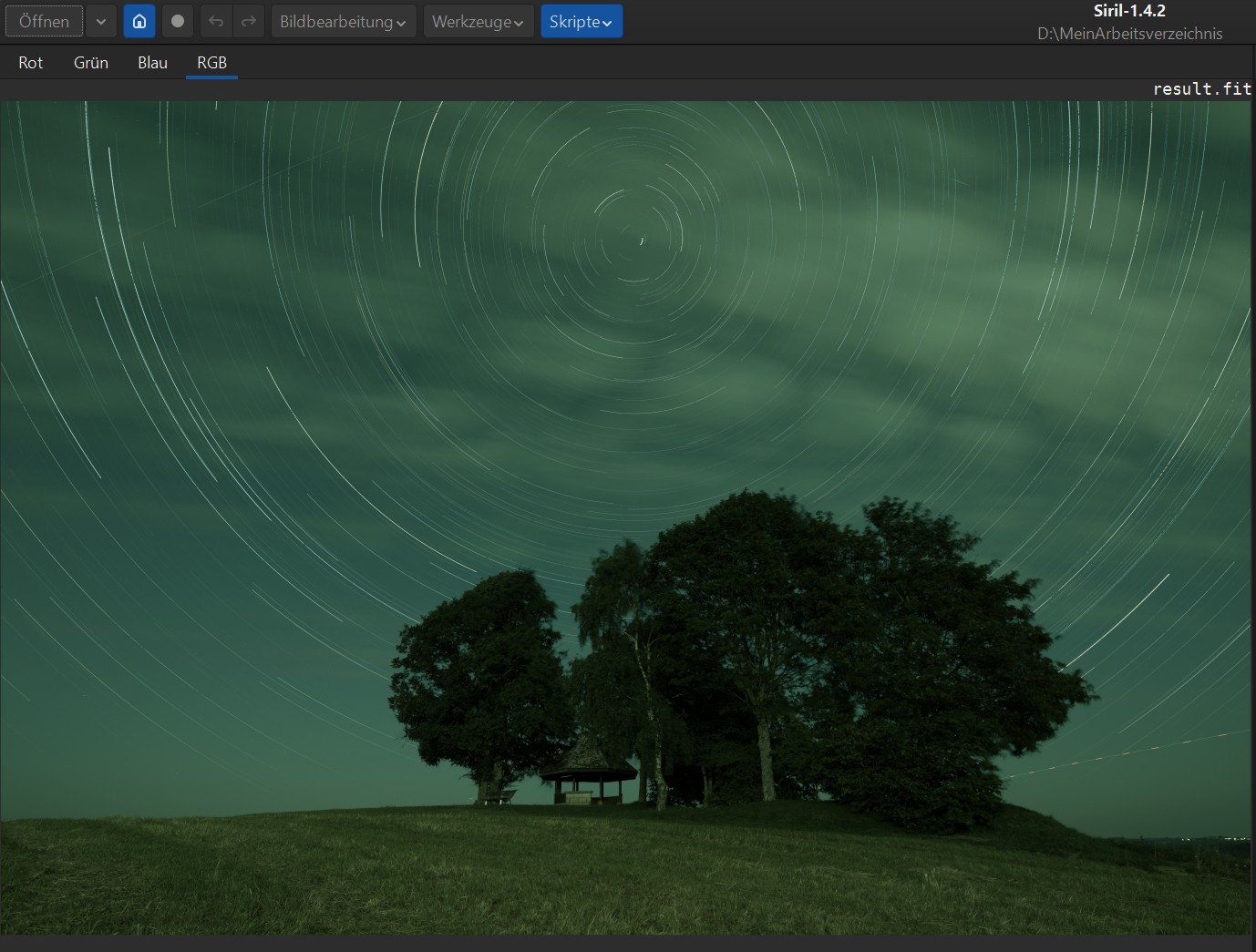The image size is (1256, 952).
Task: Expand the Skripte menu
Action: click(x=581, y=21)
